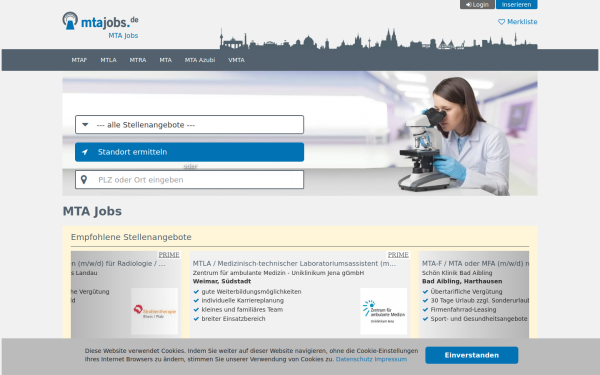Click Firmenfahrrad-Leasing benefit text

(463, 310)
